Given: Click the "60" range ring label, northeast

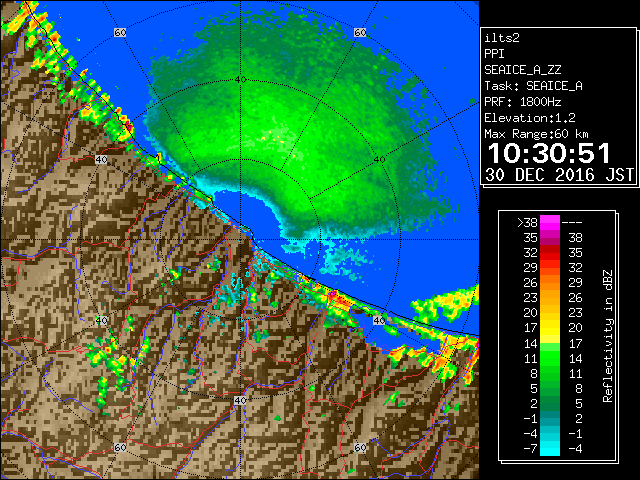Looking at the screenshot, I should pos(360,33).
